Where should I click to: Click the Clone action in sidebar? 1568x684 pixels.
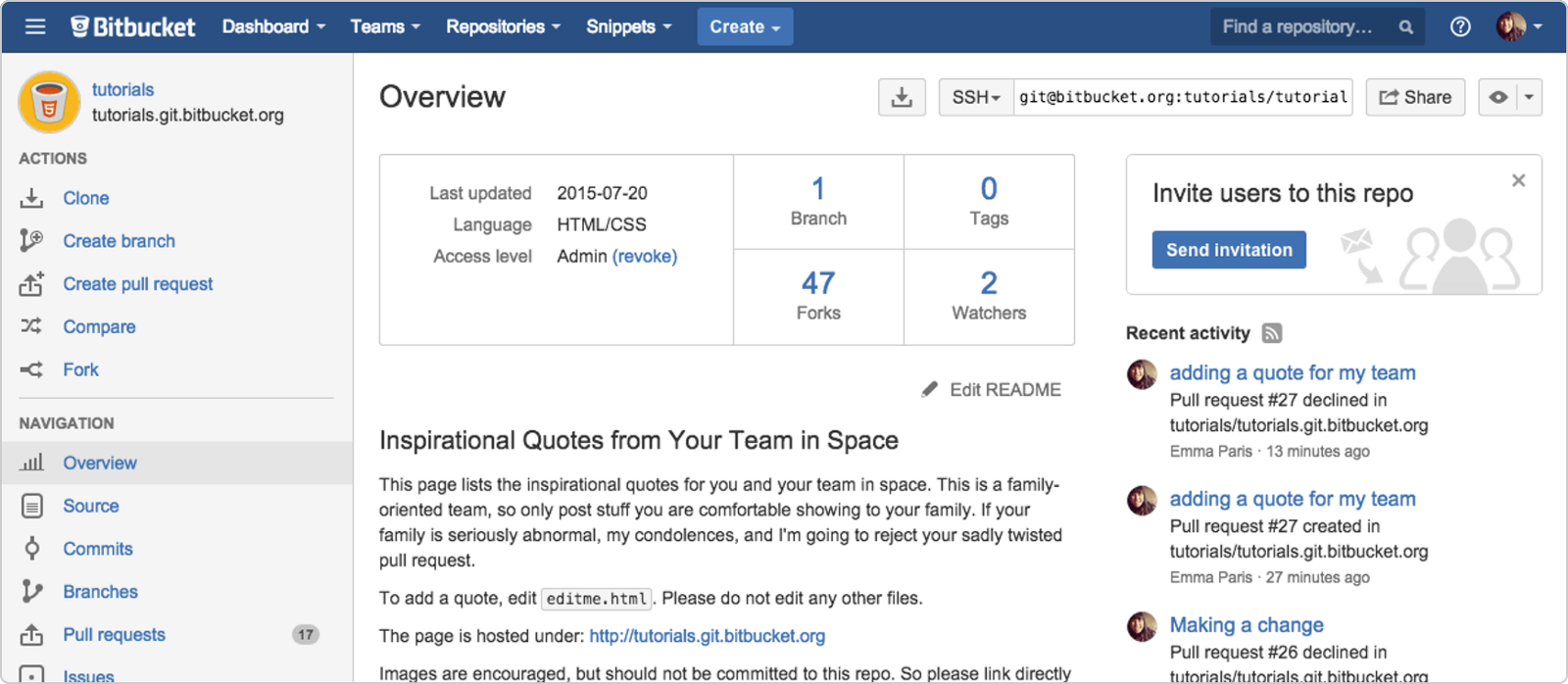(x=85, y=198)
